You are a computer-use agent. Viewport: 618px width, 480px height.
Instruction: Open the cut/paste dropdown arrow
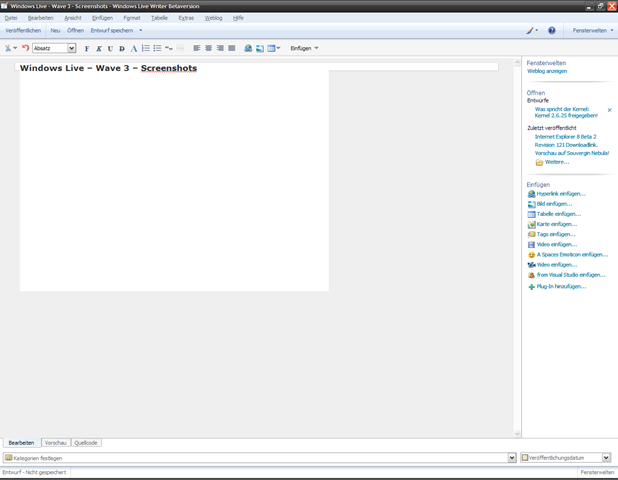(15, 48)
